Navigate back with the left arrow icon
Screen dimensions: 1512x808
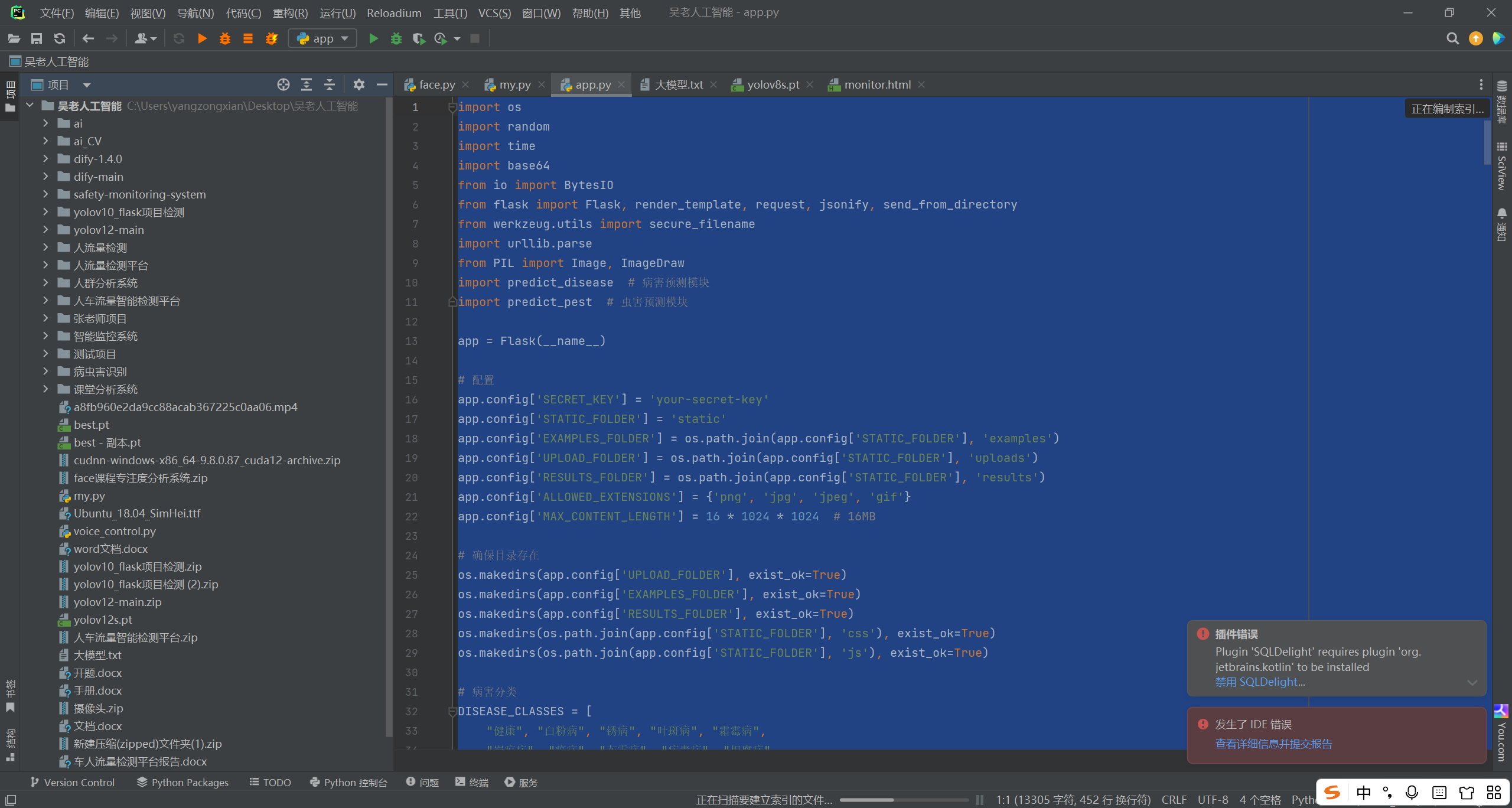pos(88,38)
